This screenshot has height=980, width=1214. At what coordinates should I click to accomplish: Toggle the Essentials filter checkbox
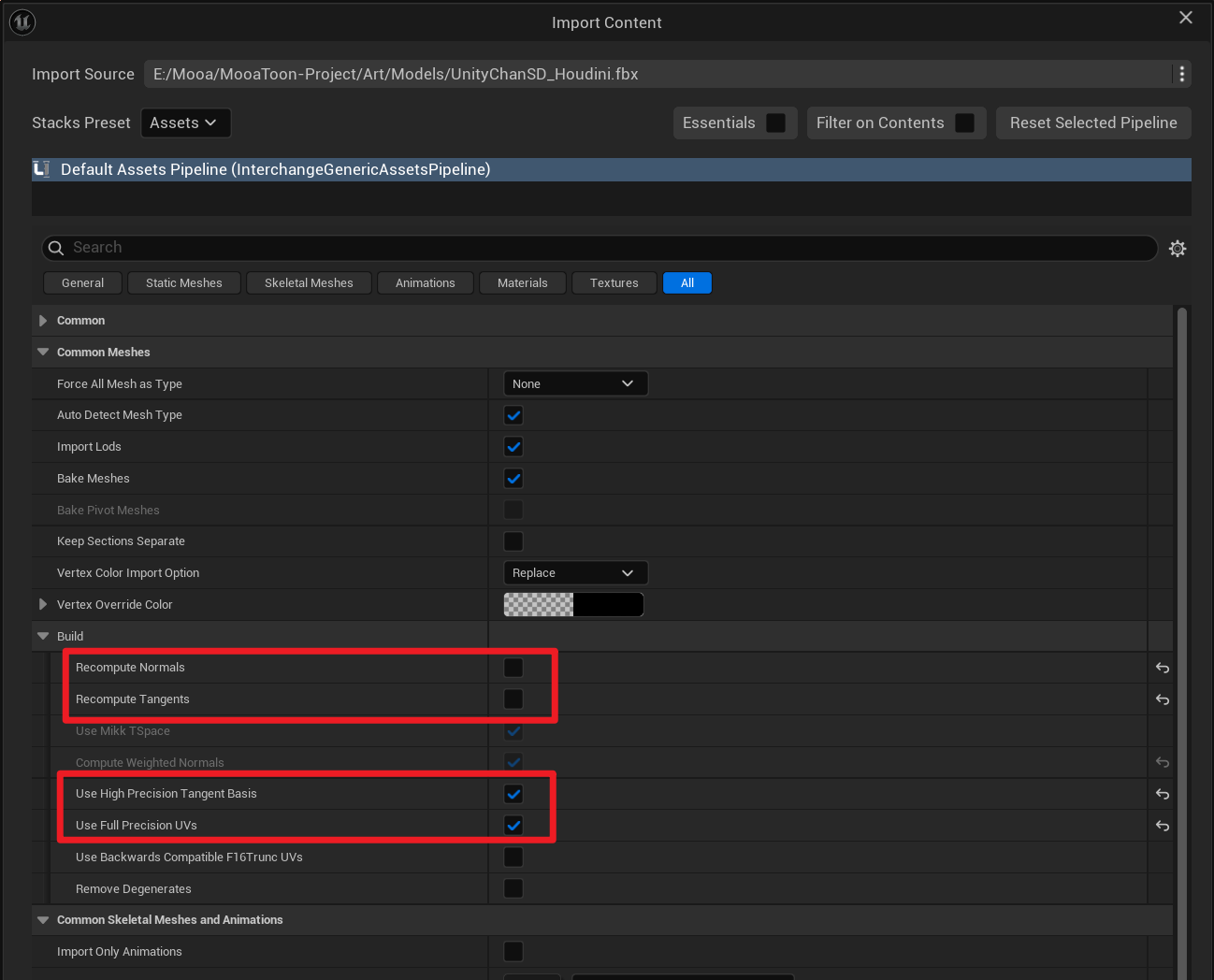775,123
